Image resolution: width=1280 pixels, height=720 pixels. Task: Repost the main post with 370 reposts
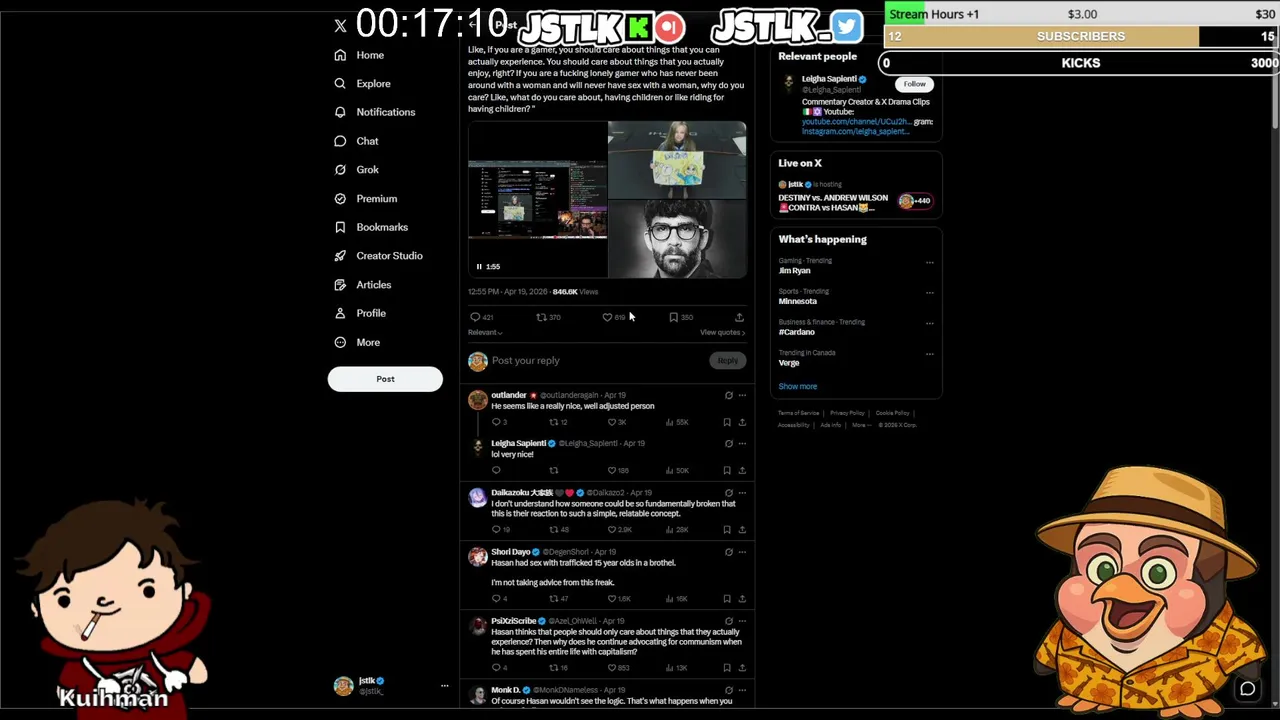(542, 317)
